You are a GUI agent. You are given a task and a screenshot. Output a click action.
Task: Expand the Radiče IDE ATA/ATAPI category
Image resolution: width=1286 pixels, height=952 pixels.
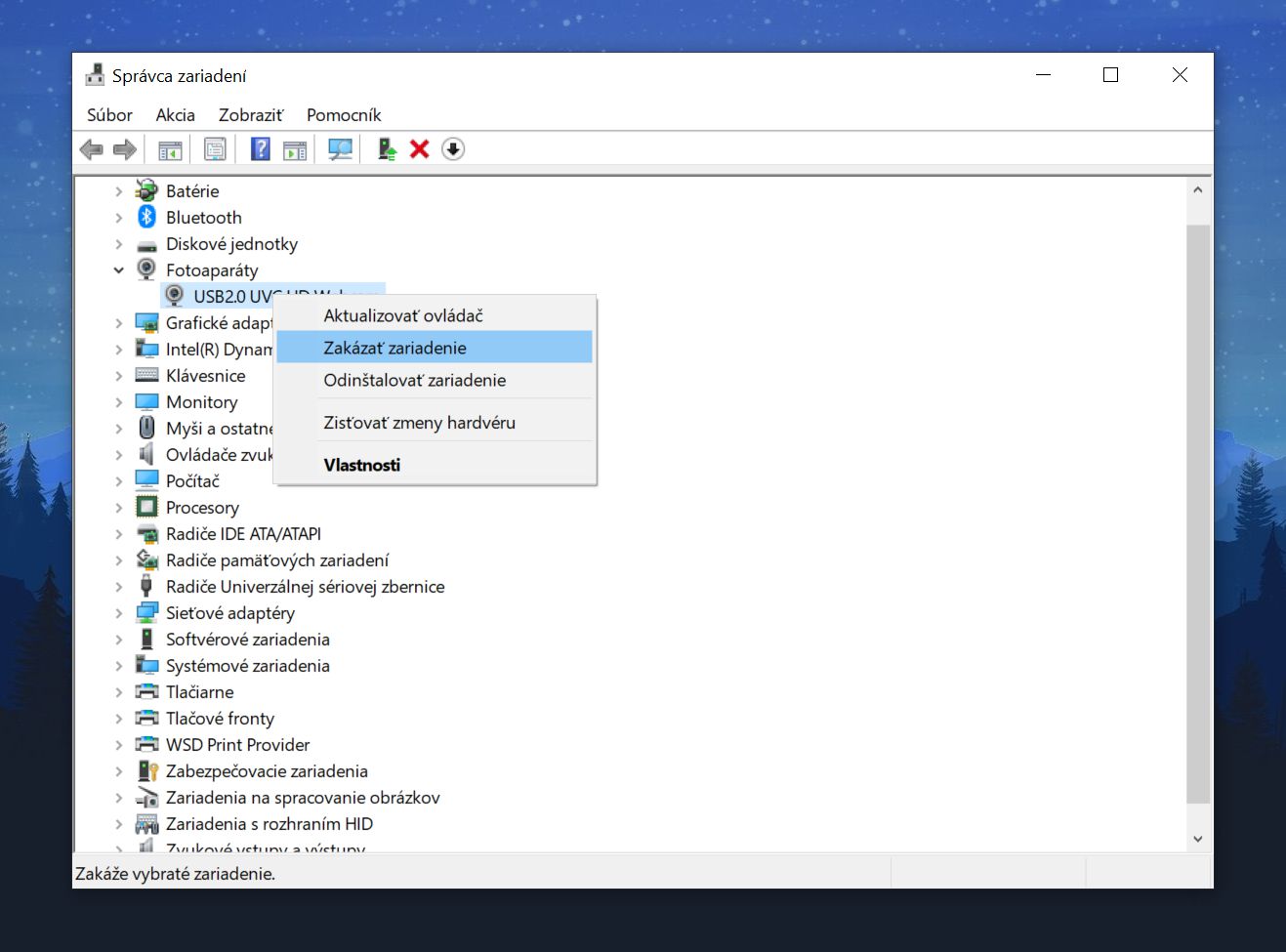point(119,534)
